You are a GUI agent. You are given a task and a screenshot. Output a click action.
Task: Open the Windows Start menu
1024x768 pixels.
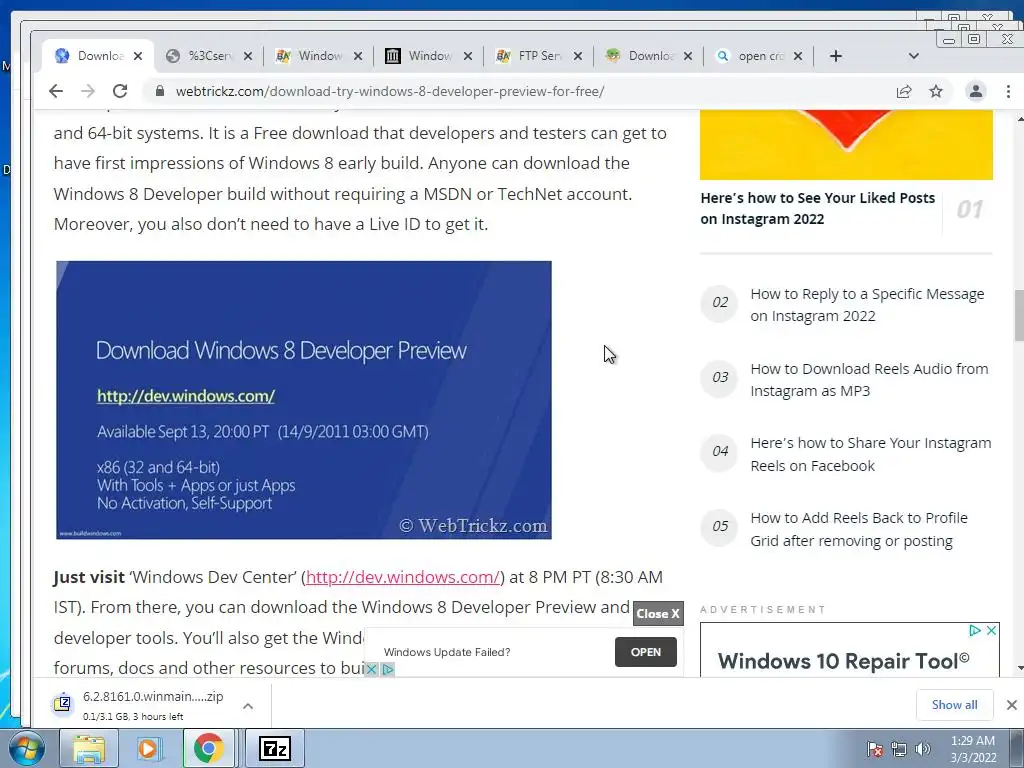[x=26, y=748]
